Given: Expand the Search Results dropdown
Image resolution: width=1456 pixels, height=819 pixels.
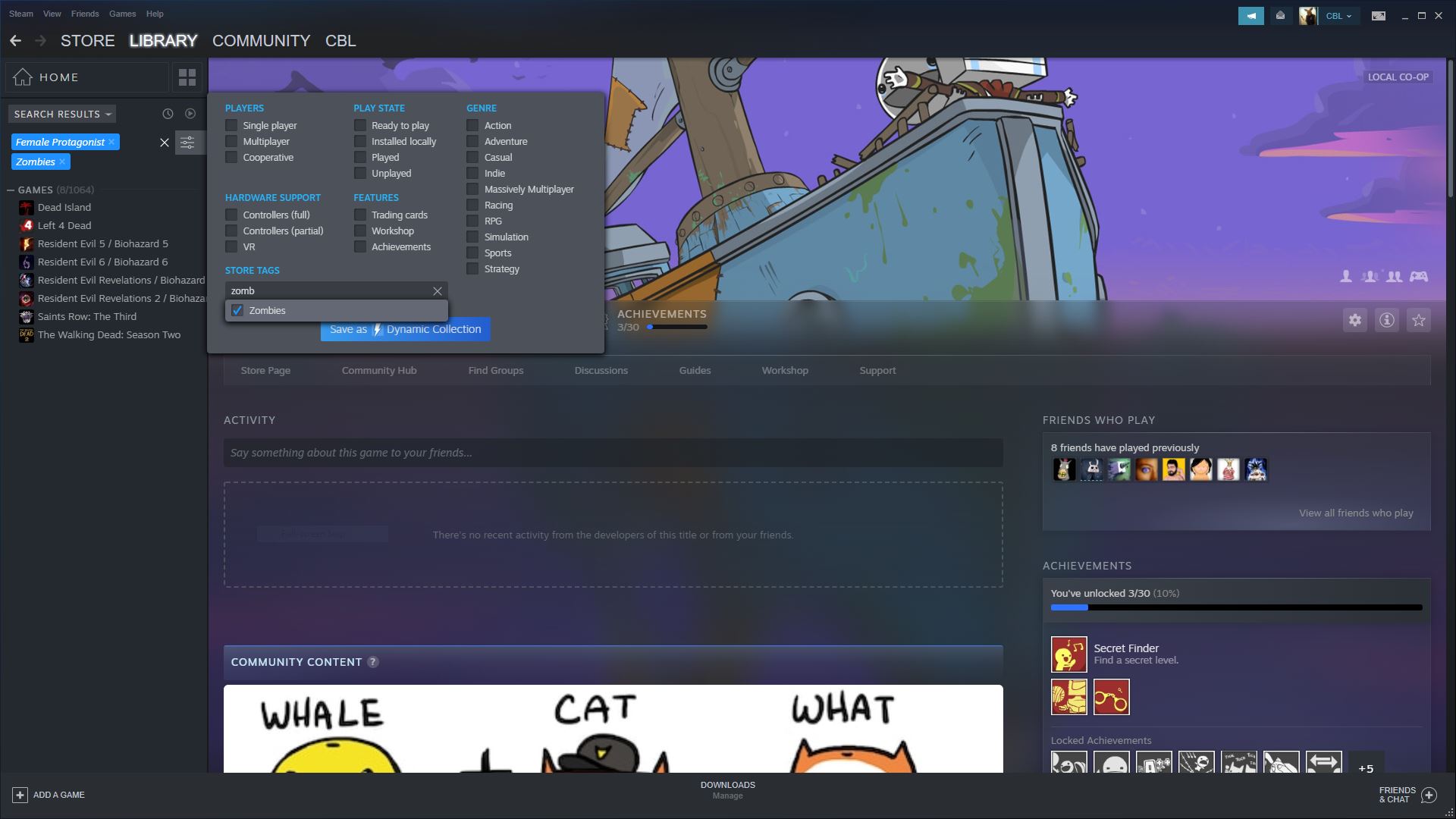Looking at the screenshot, I should [x=62, y=114].
